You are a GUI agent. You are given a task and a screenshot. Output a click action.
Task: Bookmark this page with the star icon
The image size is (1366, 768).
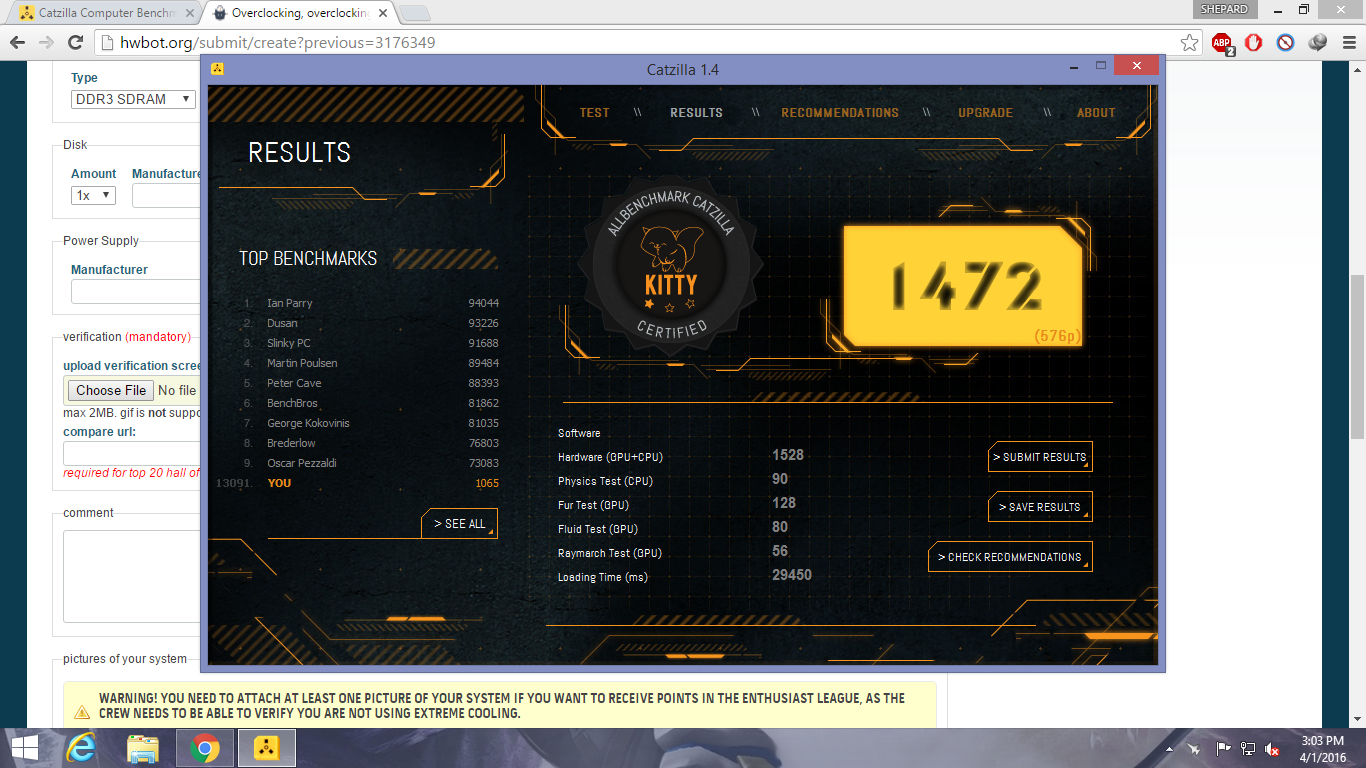point(1189,43)
